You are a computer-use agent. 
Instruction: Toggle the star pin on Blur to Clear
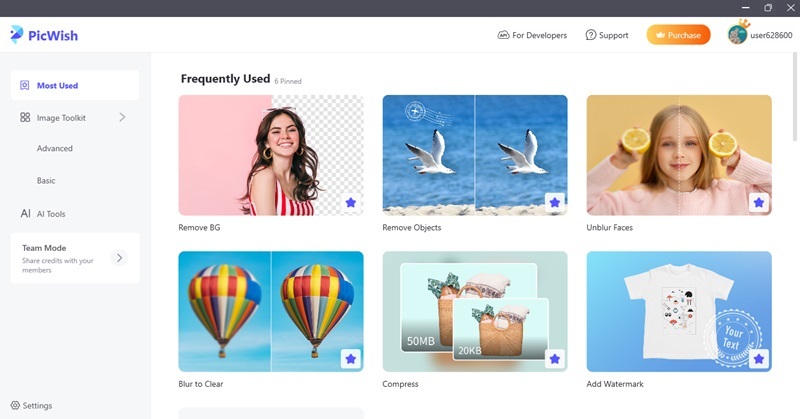(x=351, y=359)
